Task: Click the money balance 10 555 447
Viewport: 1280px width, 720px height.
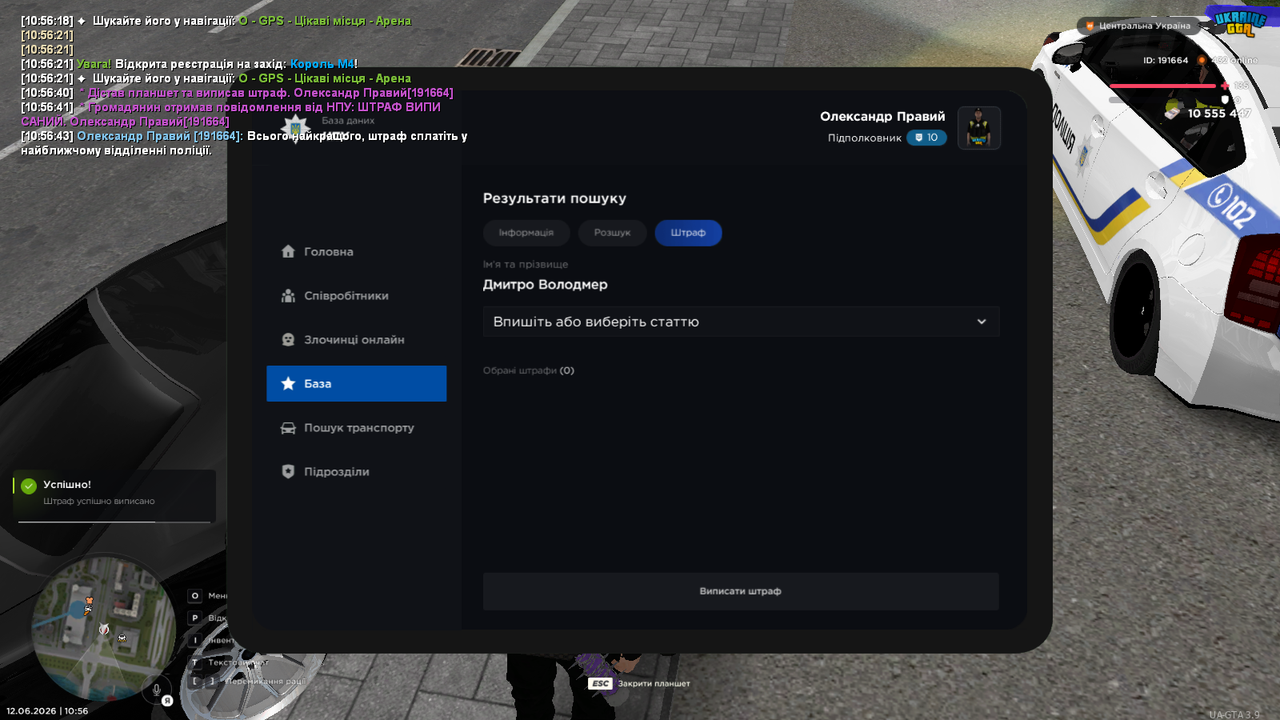Action: [x=1219, y=113]
